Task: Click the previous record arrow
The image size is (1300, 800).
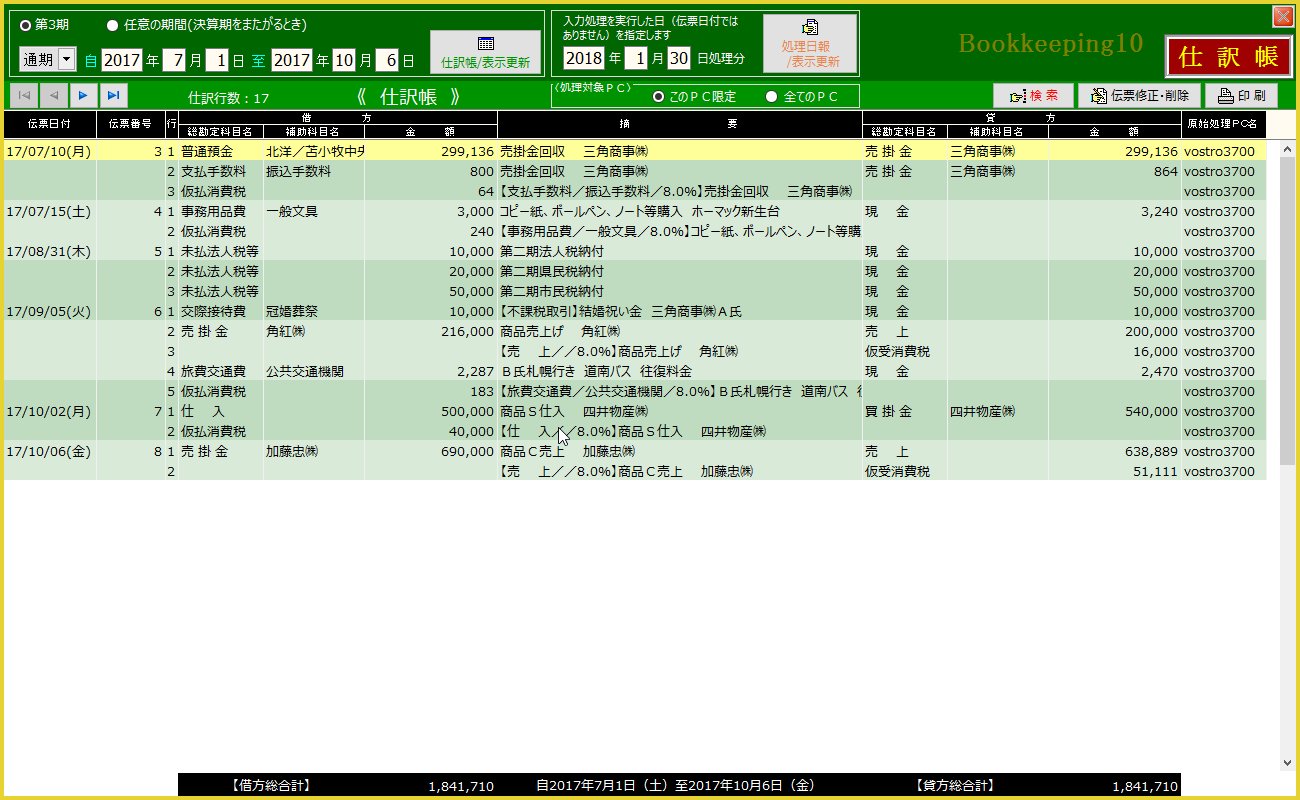Action: pyautogui.click(x=54, y=95)
